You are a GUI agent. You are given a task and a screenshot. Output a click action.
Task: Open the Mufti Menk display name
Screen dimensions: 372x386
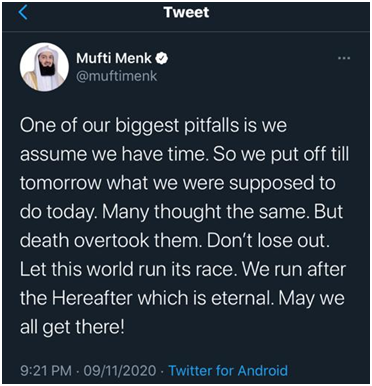[x=114, y=59]
